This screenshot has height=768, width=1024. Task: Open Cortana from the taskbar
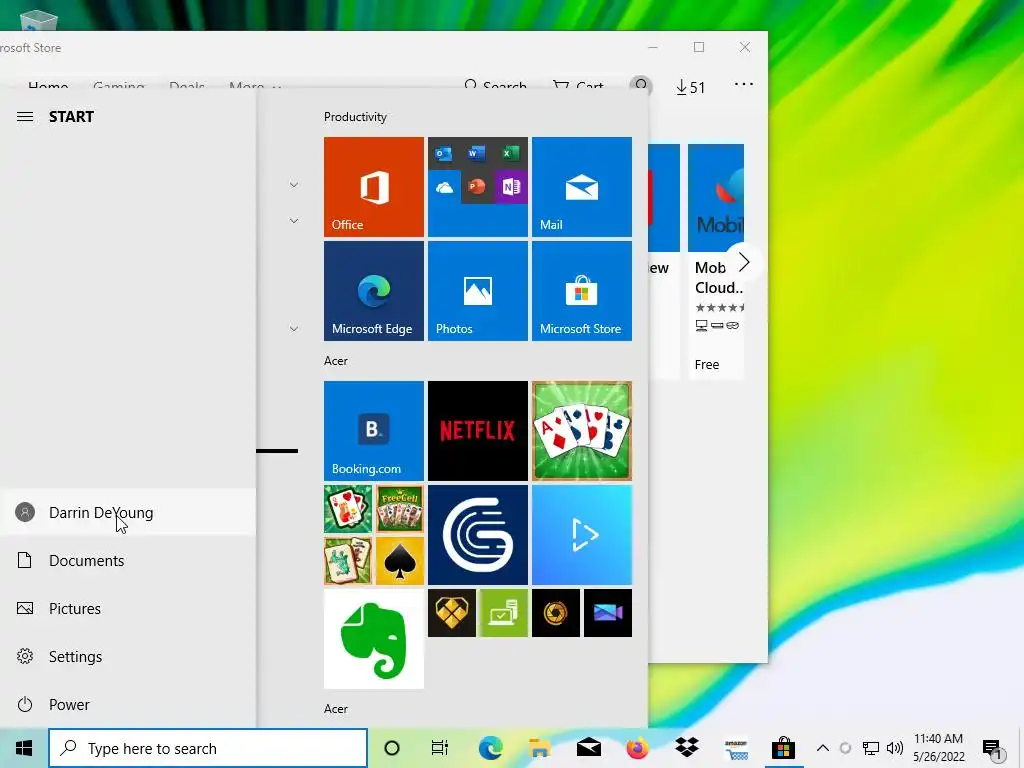[x=392, y=748]
